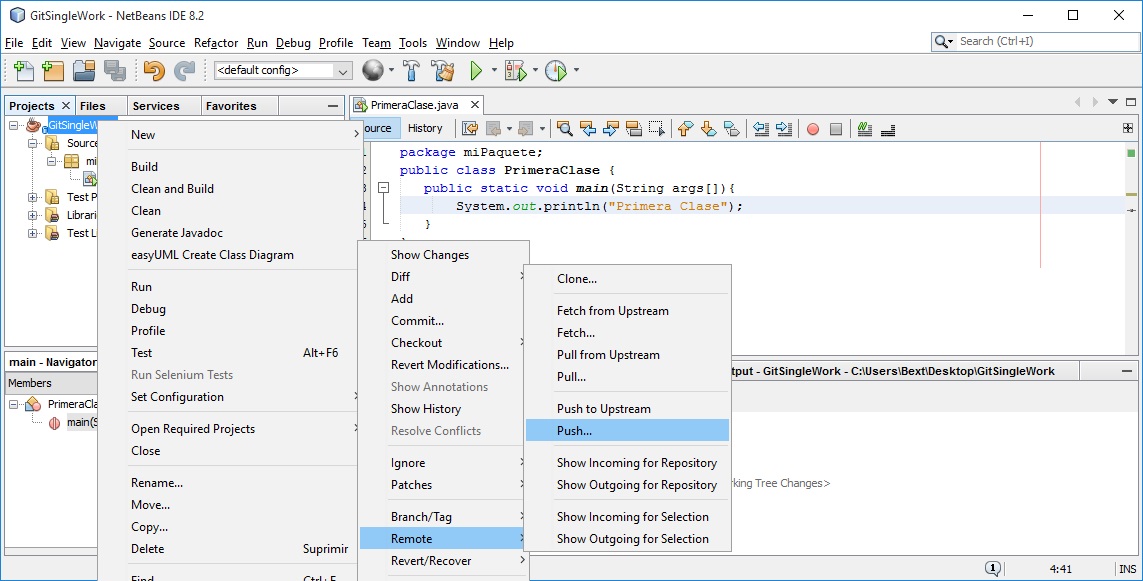Open the default config dropdown
The image size is (1143, 581).
284,71
